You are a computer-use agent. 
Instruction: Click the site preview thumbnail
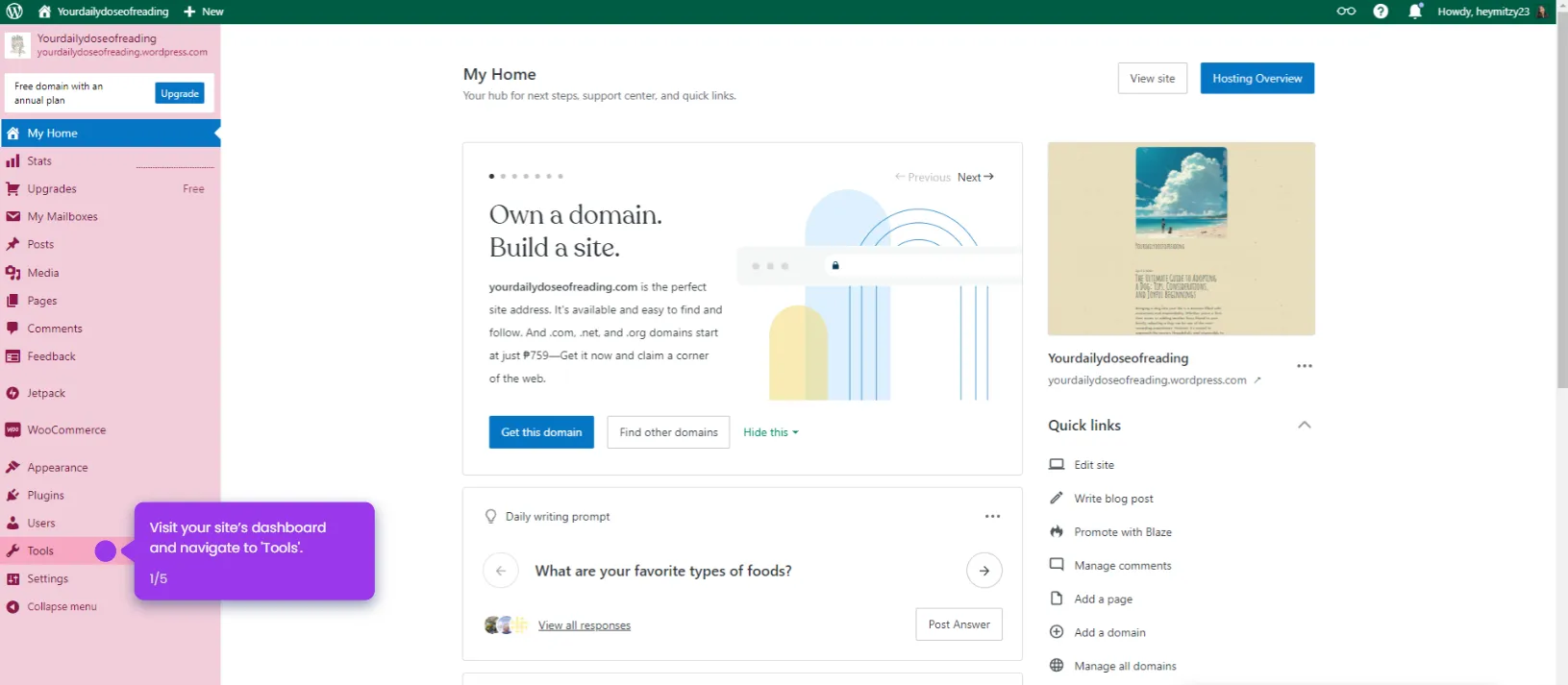click(1182, 239)
